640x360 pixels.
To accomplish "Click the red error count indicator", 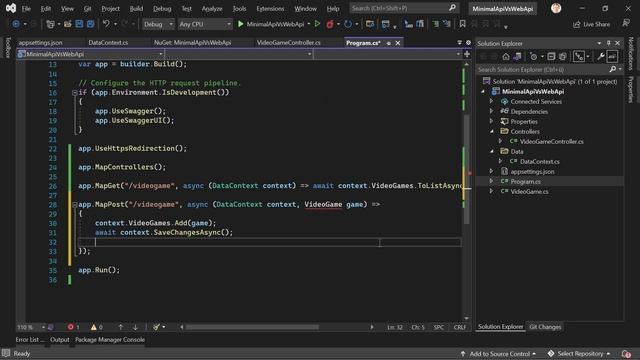I will [73, 327].
